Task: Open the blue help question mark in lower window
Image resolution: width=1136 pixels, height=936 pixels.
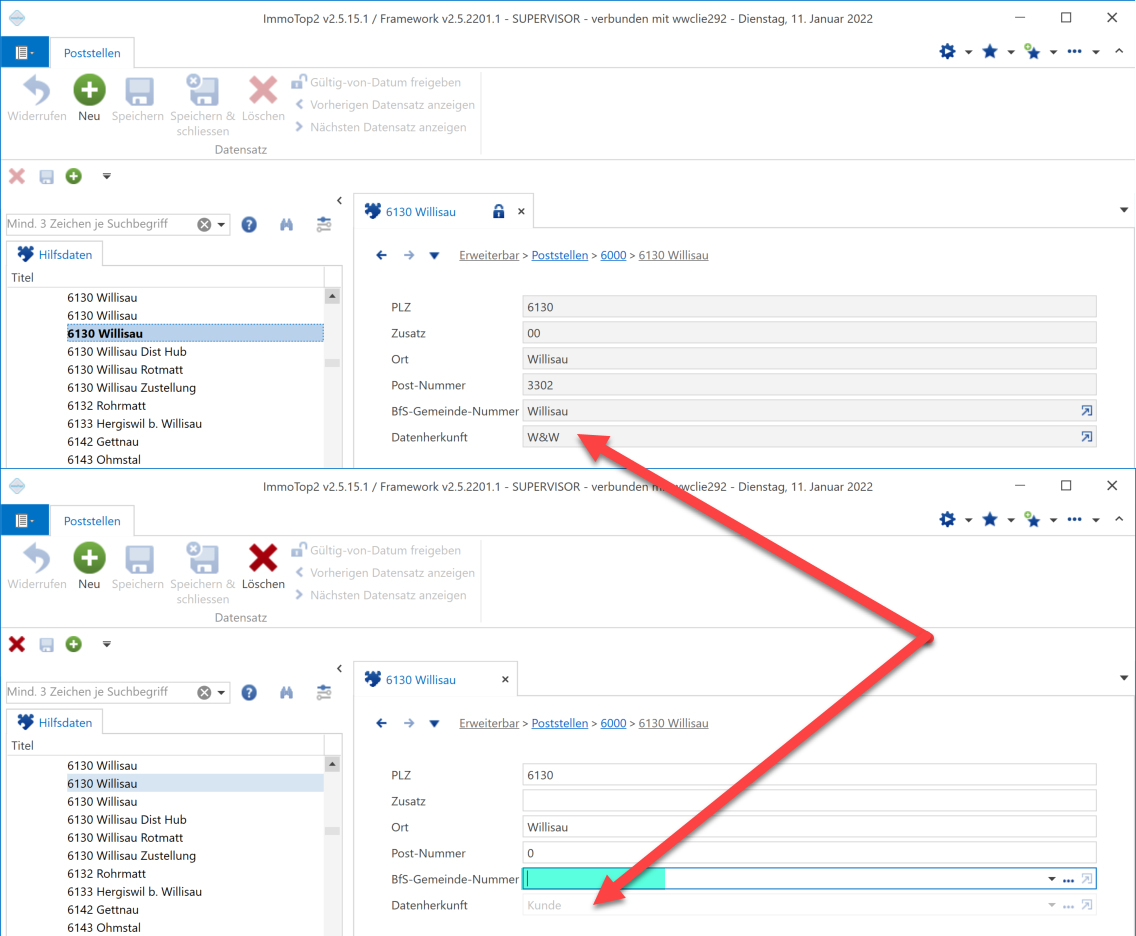Action: [x=248, y=693]
